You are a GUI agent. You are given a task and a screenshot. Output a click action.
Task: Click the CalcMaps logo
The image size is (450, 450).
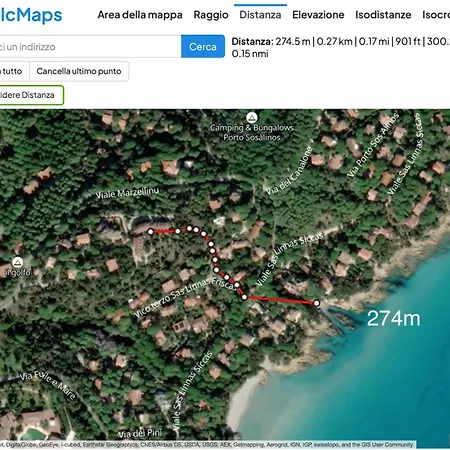(x=31, y=15)
